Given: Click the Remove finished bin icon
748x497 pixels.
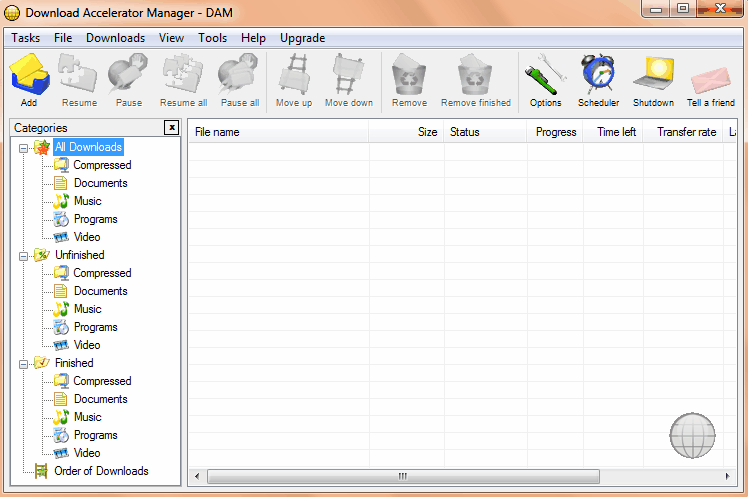Looking at the screenshot, I should (475, 74).
